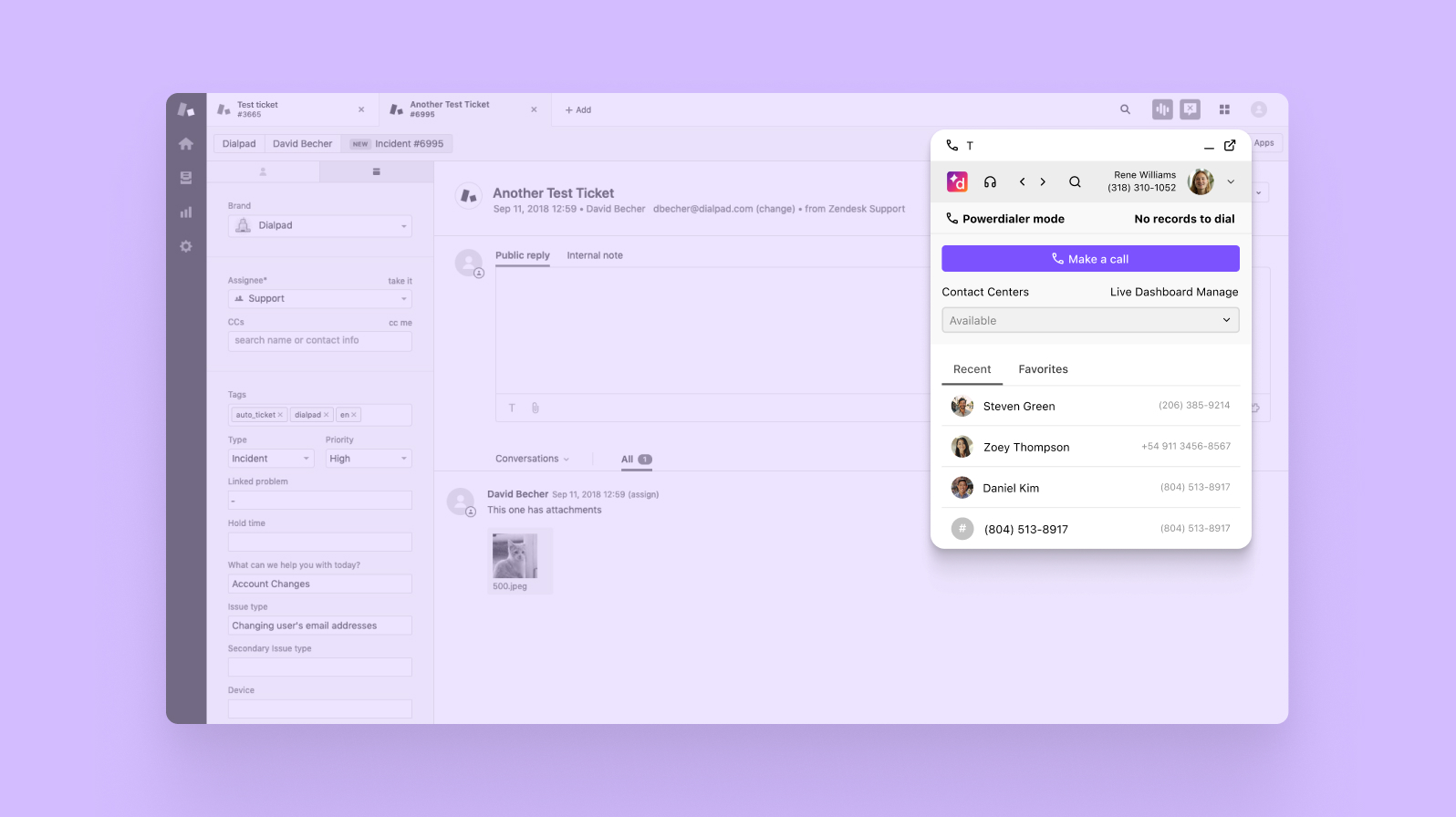Click the headset icon in Dialpad
Image resolution: width=1456 pixels, height=817 pixels.
pos(990,181)
